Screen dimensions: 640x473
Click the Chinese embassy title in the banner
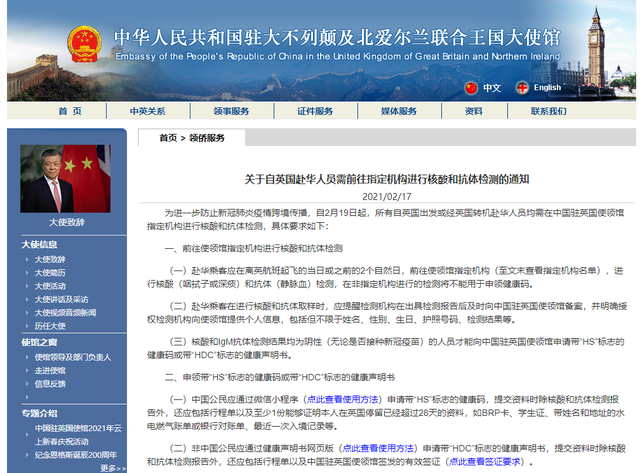[337, 38]
